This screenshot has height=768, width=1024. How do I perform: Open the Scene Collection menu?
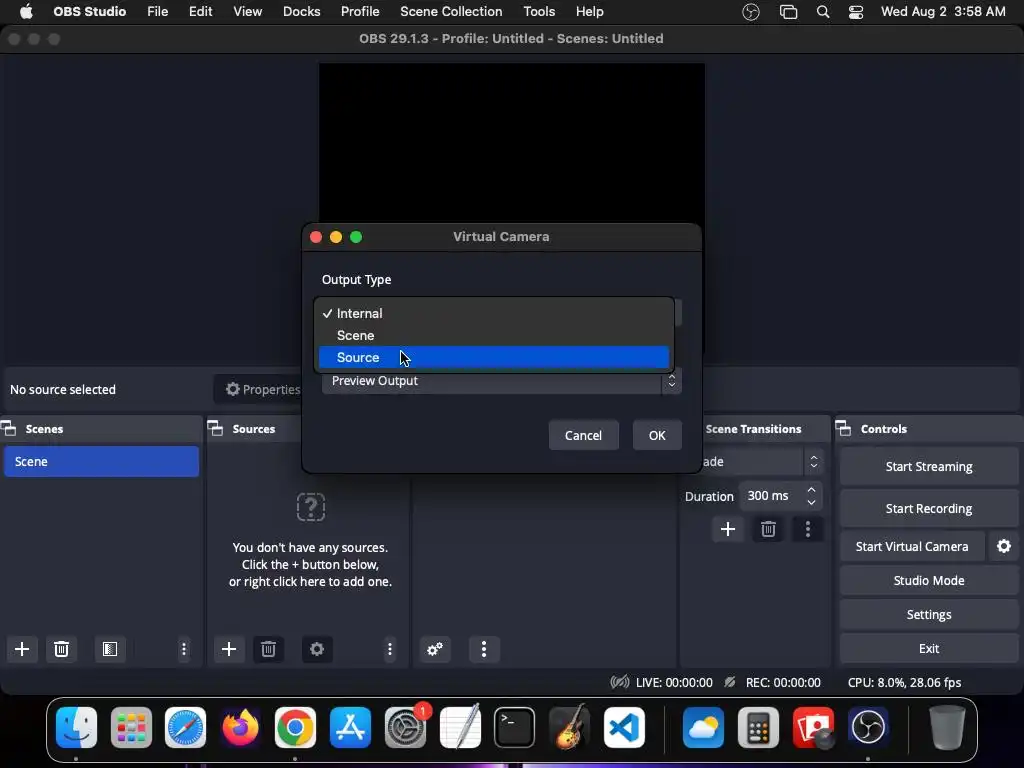pos(451,12)
